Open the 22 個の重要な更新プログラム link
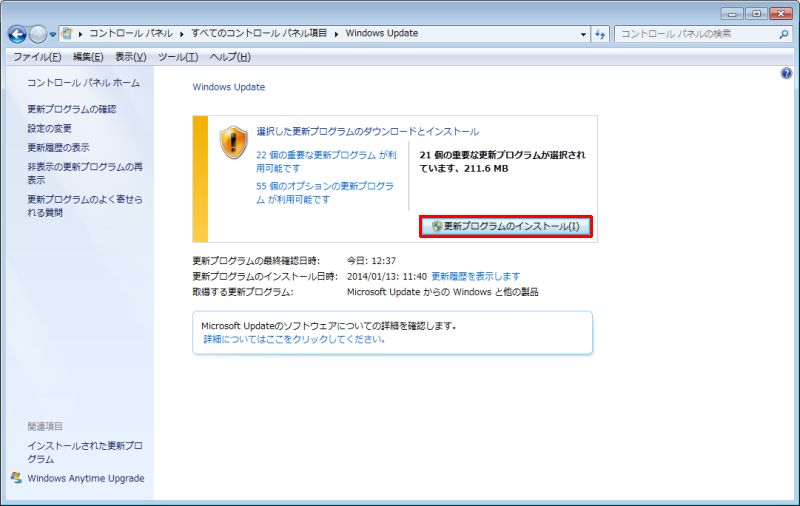Image resolution: width=800 pixels, height=506 pixels. point(326,162)
